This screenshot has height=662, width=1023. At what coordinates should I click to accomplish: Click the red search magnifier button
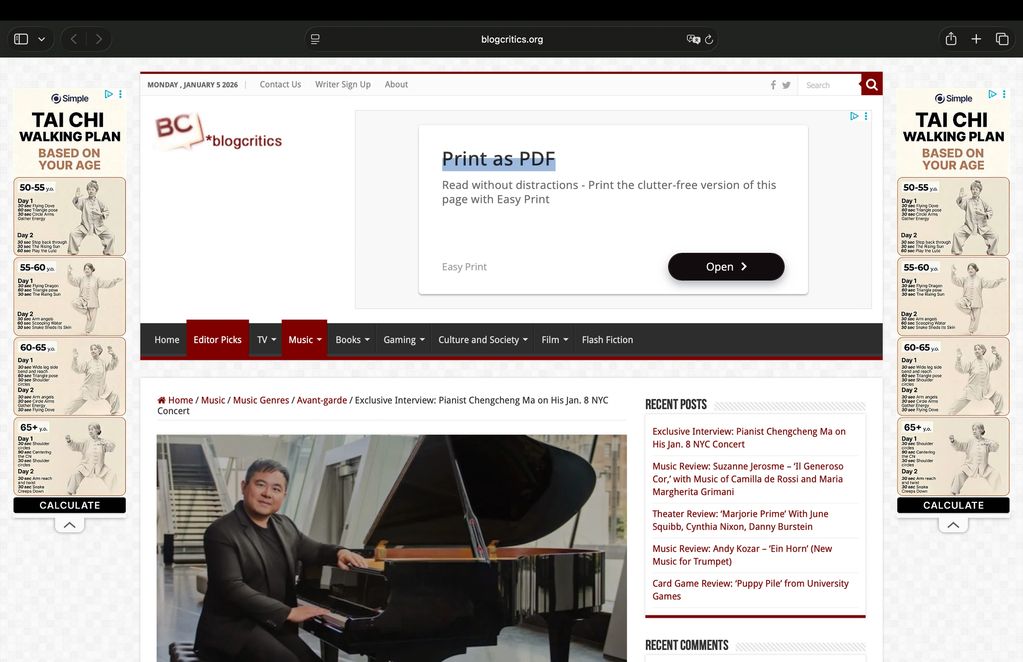tap(872, 85)
